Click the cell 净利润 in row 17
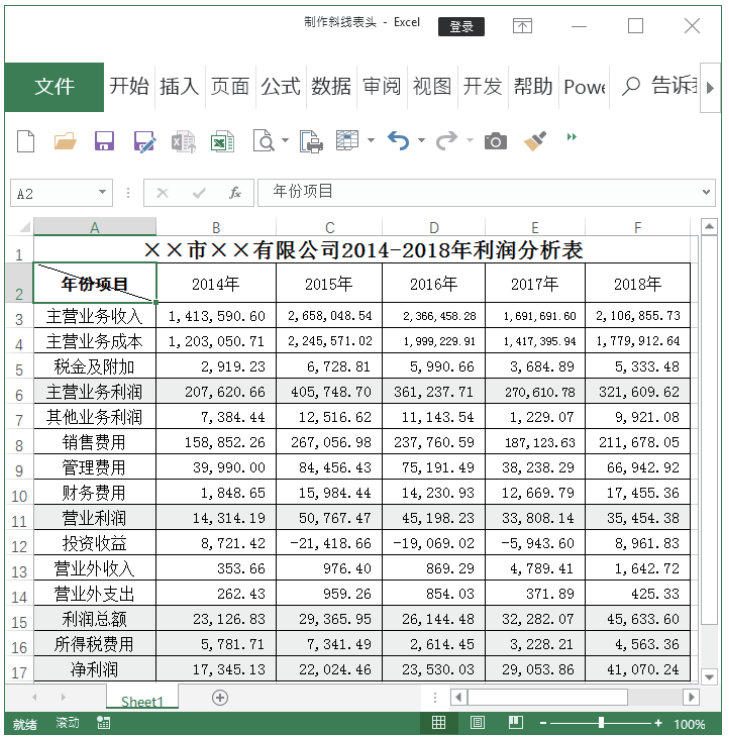Screen dimensions: 729x743 pos(95,669)
